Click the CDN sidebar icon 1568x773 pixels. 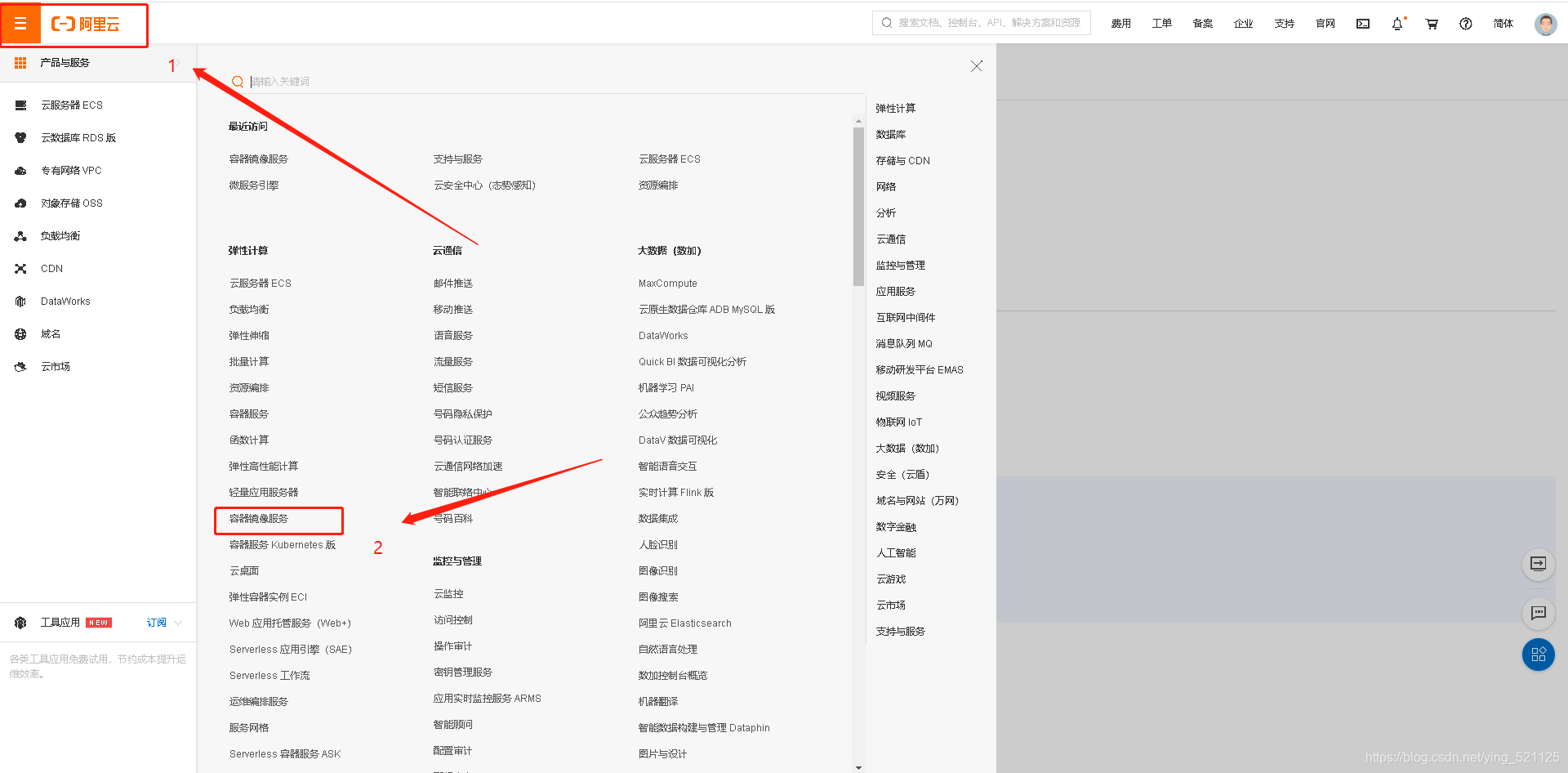20,269
